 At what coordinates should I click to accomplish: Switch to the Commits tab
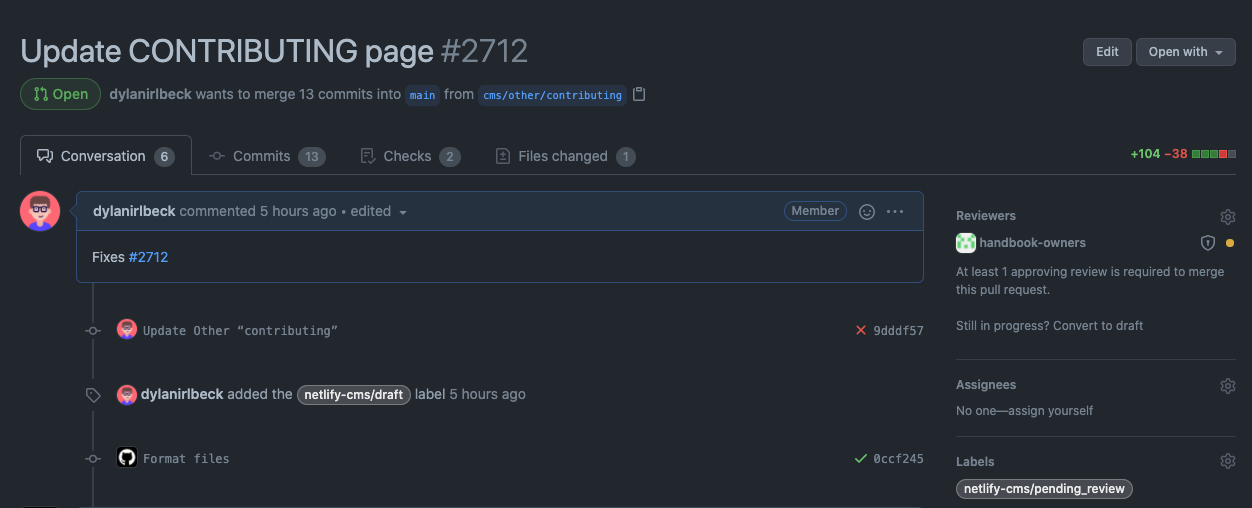coord(266,156)
